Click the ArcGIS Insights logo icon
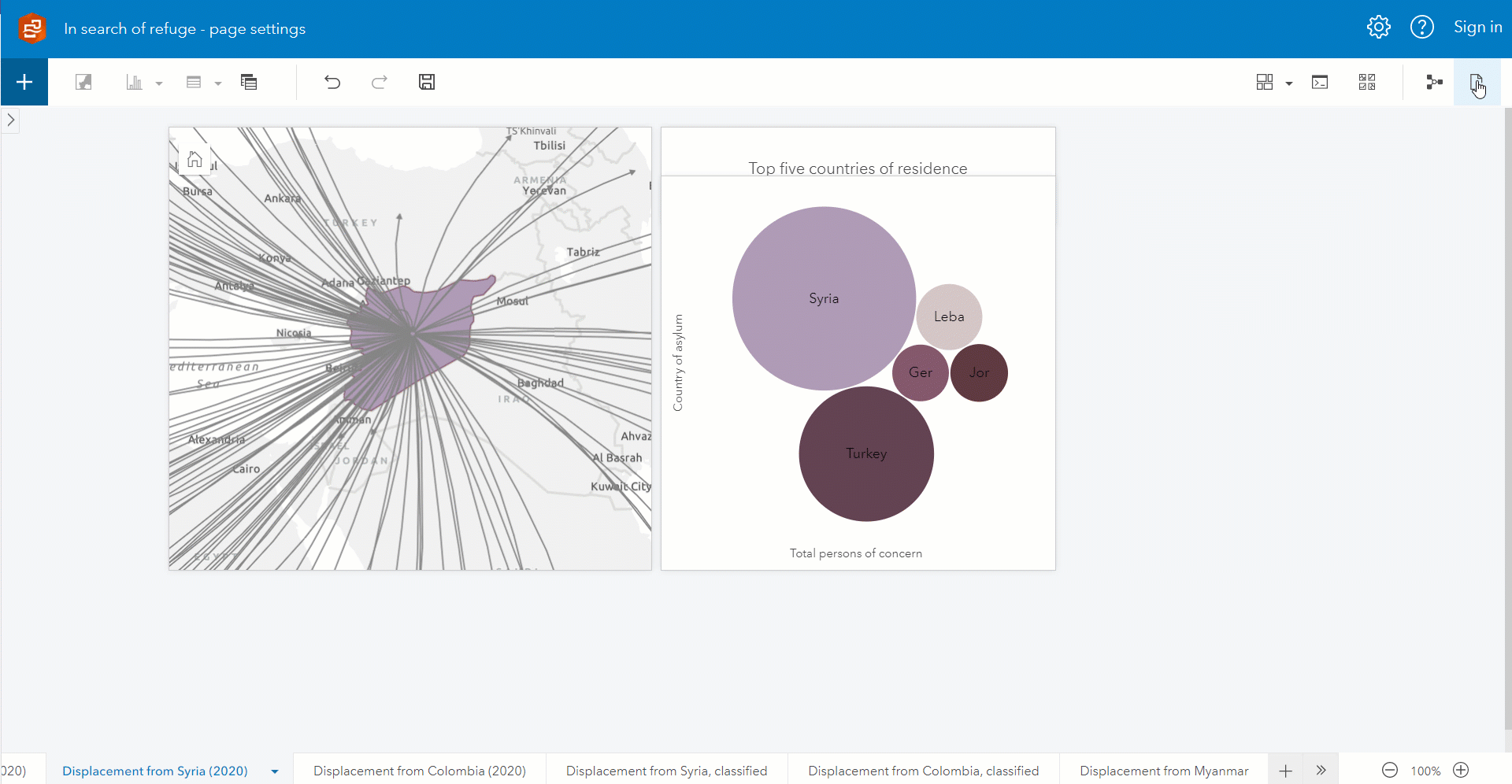The width and height of the screenshot is (1512, 784). pyautogui.click(x=32, y=28)
